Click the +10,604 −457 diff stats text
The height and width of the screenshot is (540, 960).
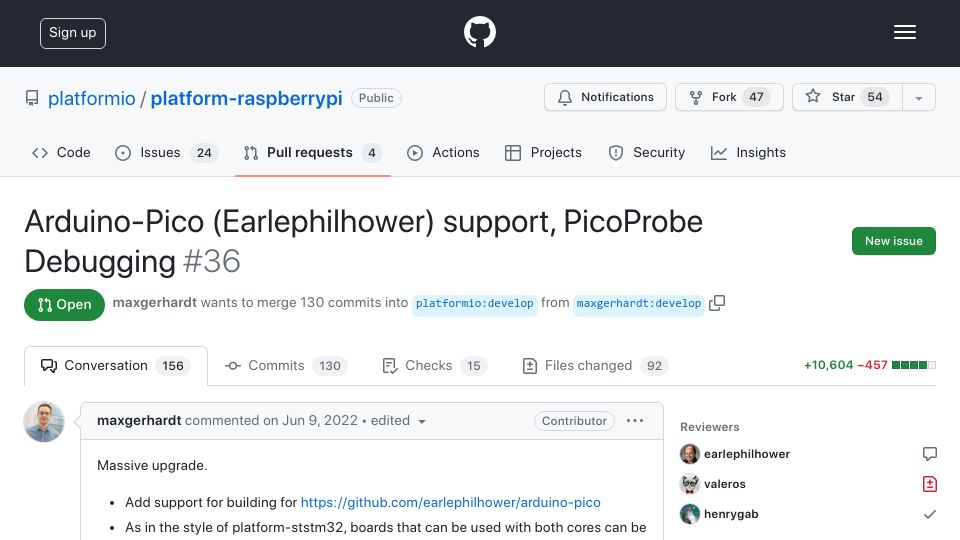[846, 365]
